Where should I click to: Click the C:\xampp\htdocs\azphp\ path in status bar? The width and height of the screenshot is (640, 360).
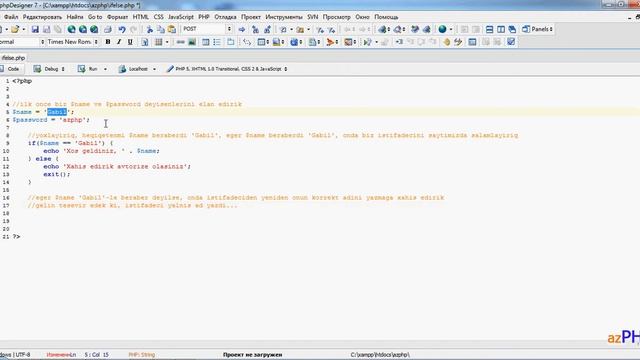pos(380,355)
